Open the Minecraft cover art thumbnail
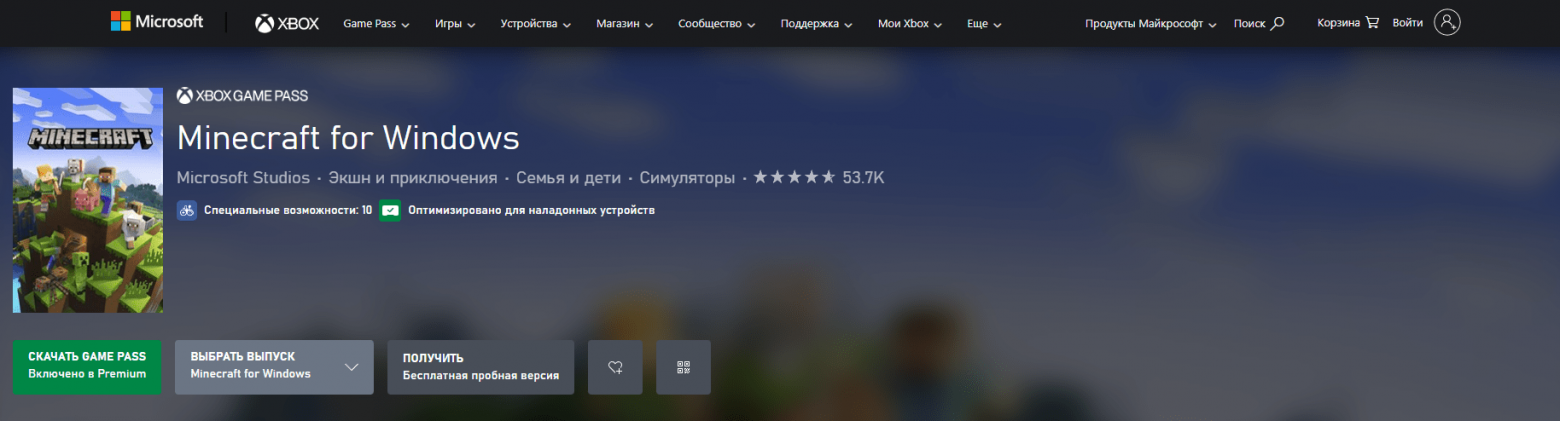The height and width of the screenshot is (421, 1560). click(x=88, y=200)
